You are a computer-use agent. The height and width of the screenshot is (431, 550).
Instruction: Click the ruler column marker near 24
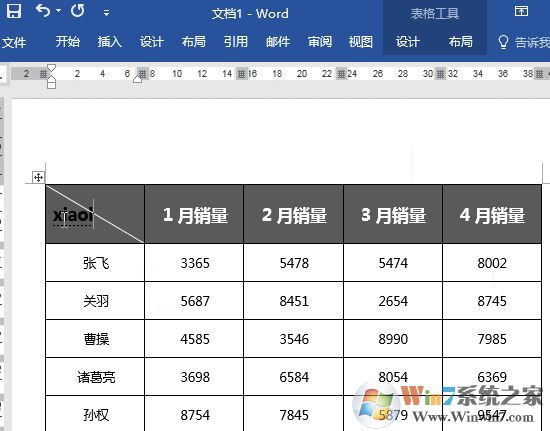tap(341, 74)
